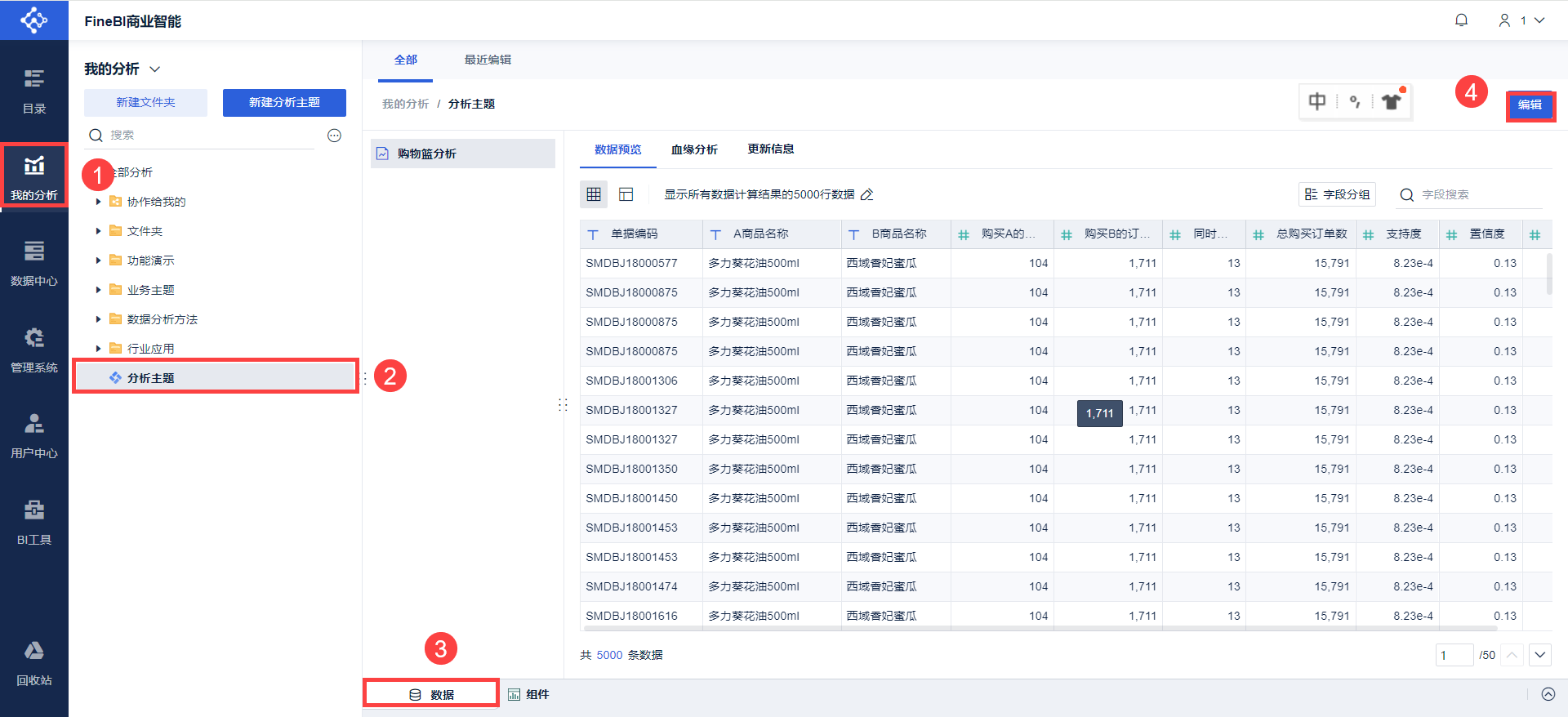
Task: Collapse the bottom panel with arrow icon
Action: [1548, 694]
